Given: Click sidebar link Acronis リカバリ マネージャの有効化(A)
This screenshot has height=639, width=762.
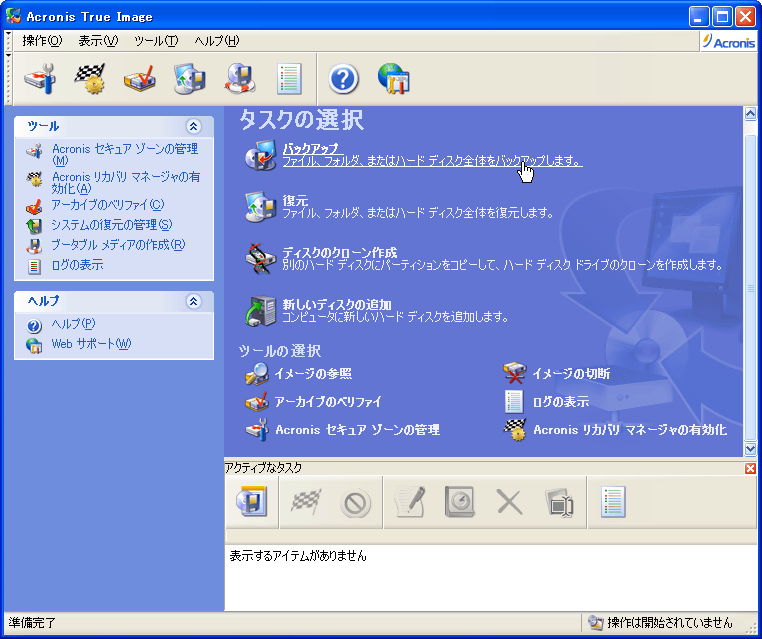Looking at the screenshot, I should [x=126, y=182].
